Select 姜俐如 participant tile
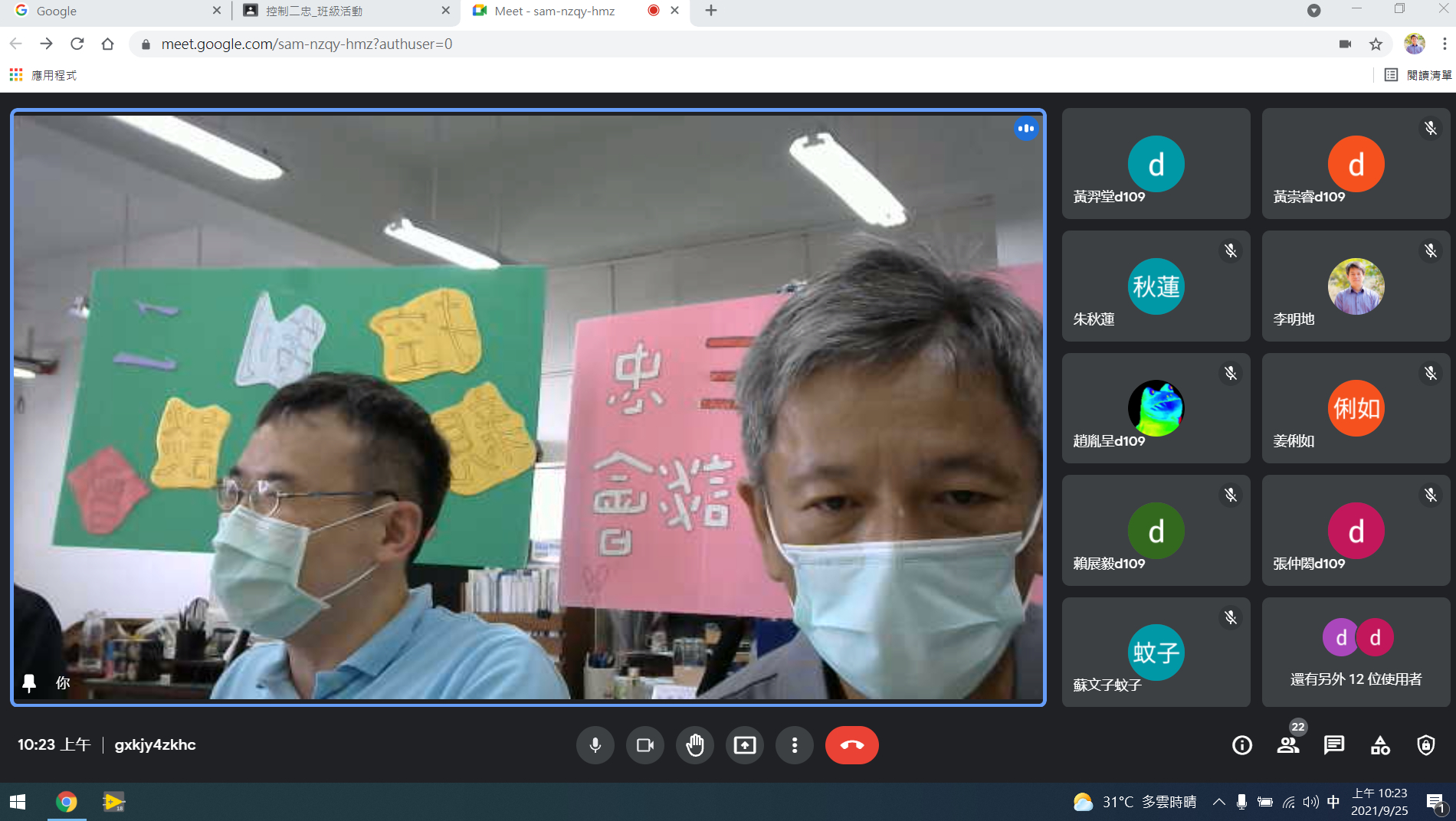Viewport: 1456px width, 821px height. click(1356, 408)
